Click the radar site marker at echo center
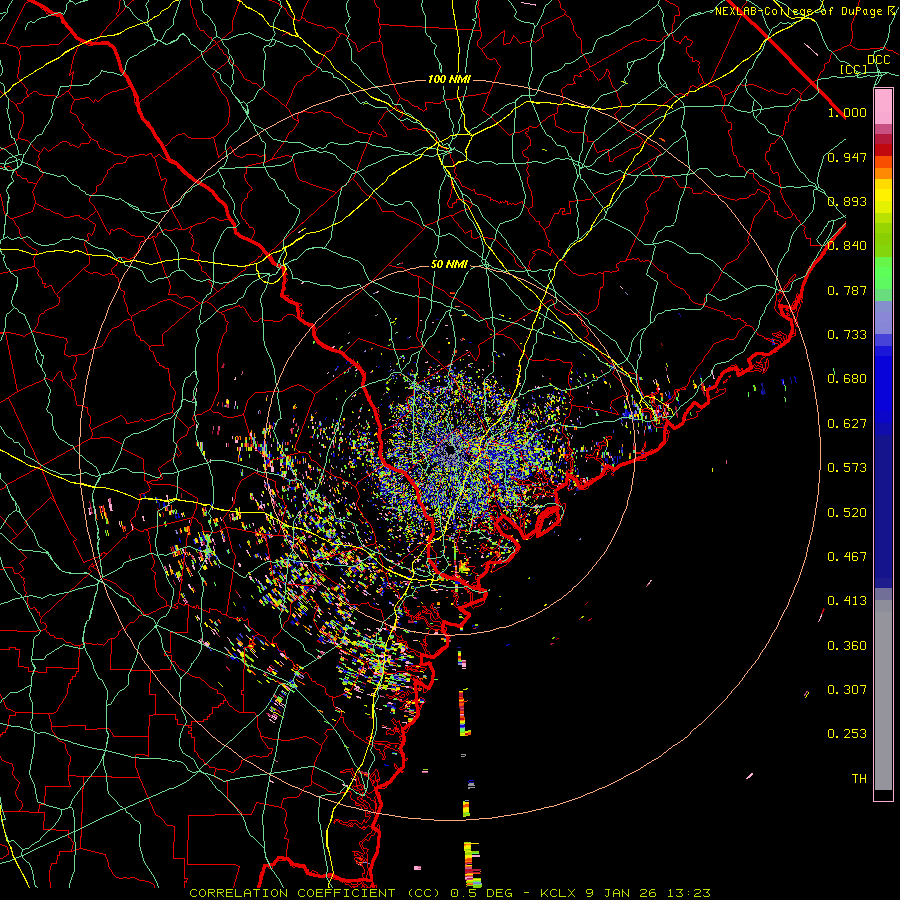 451,449
